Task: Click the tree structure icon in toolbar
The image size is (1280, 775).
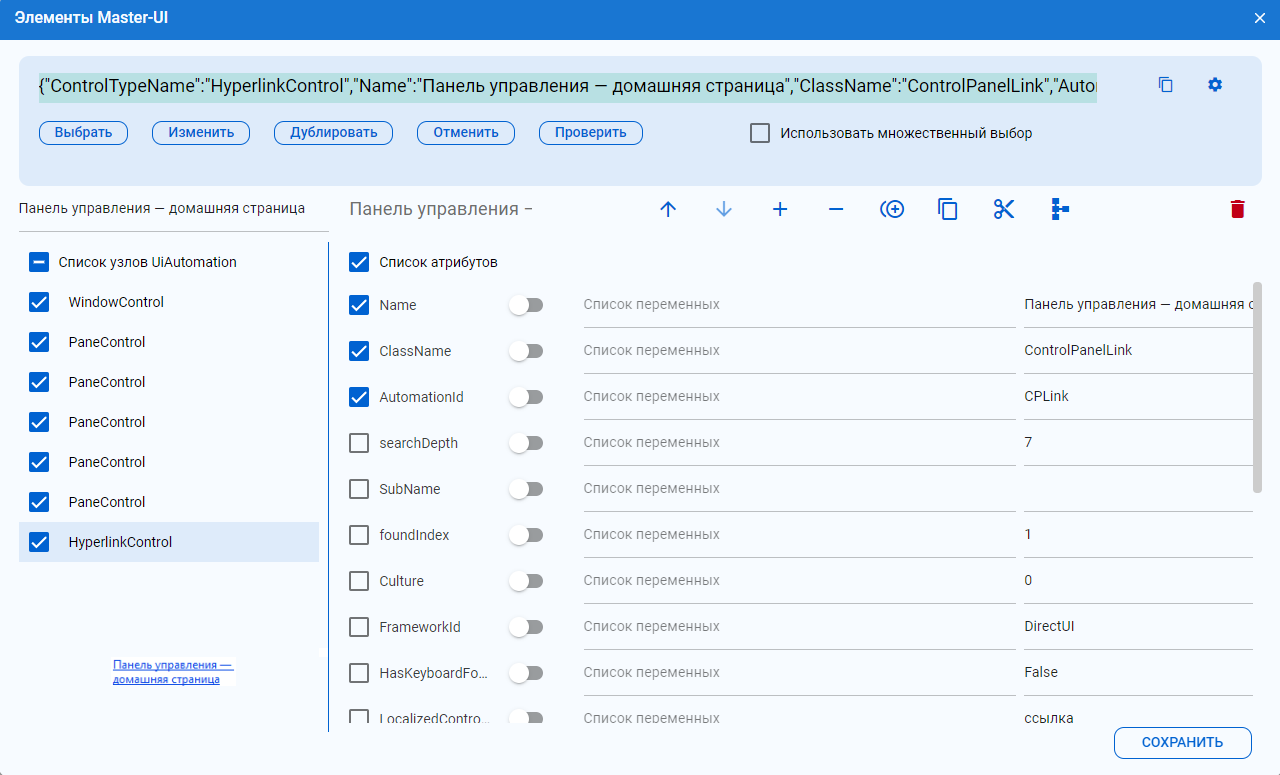Action: click(1060, 209)
